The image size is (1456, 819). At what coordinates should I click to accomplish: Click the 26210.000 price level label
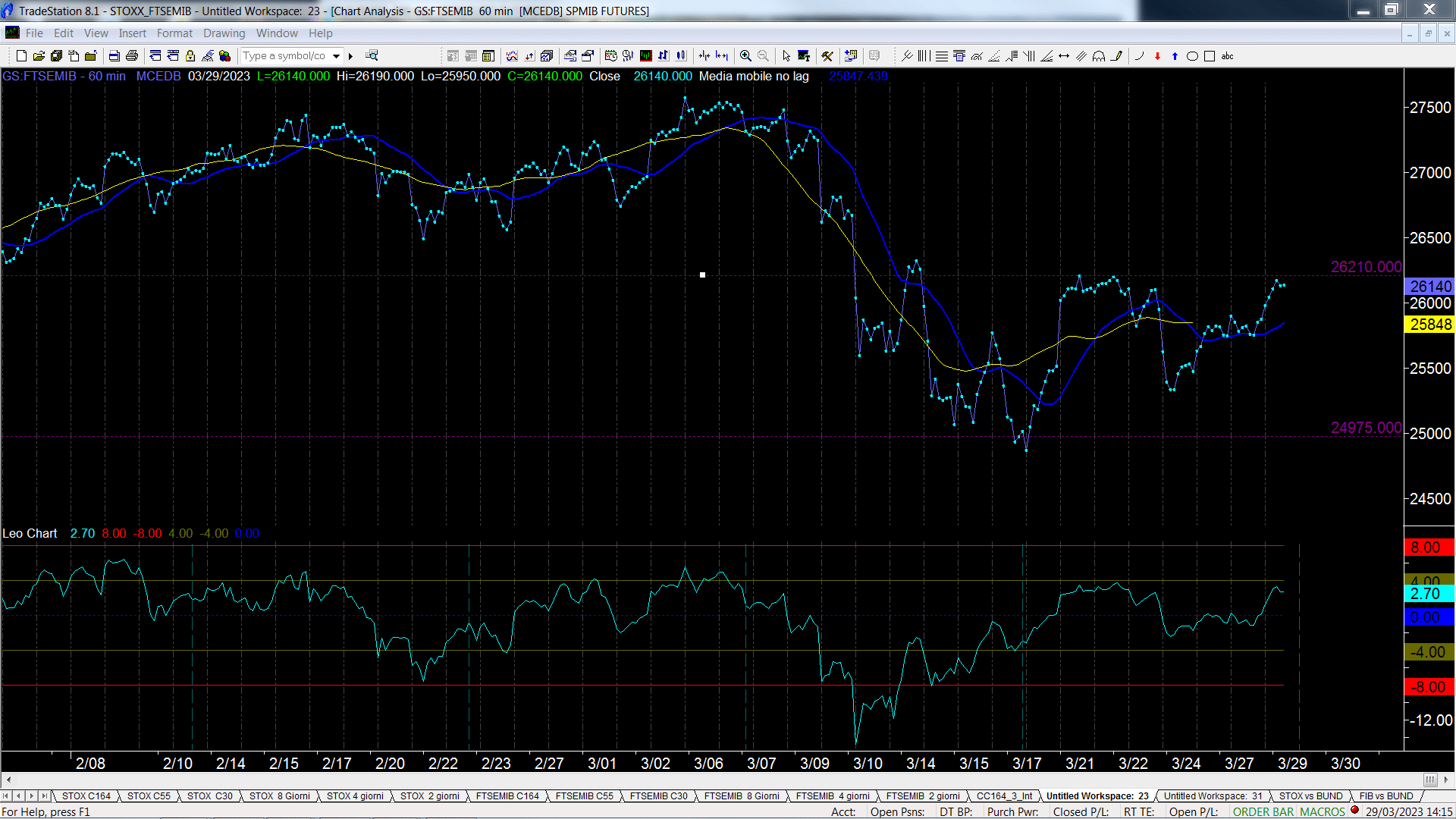point(1366,267)
